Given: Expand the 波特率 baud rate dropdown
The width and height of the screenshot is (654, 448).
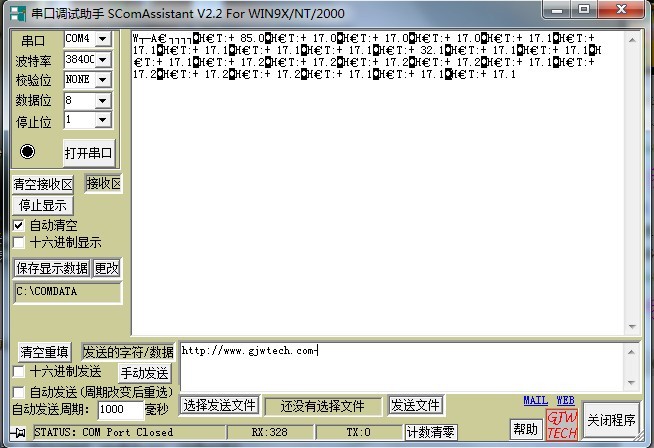Looking at the screenshot, I should [x=103, y=59].
